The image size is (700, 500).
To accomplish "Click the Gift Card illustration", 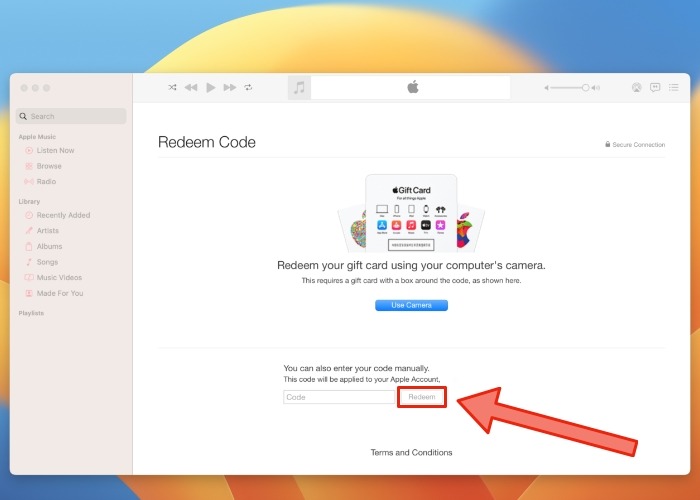I will (411, 213).
